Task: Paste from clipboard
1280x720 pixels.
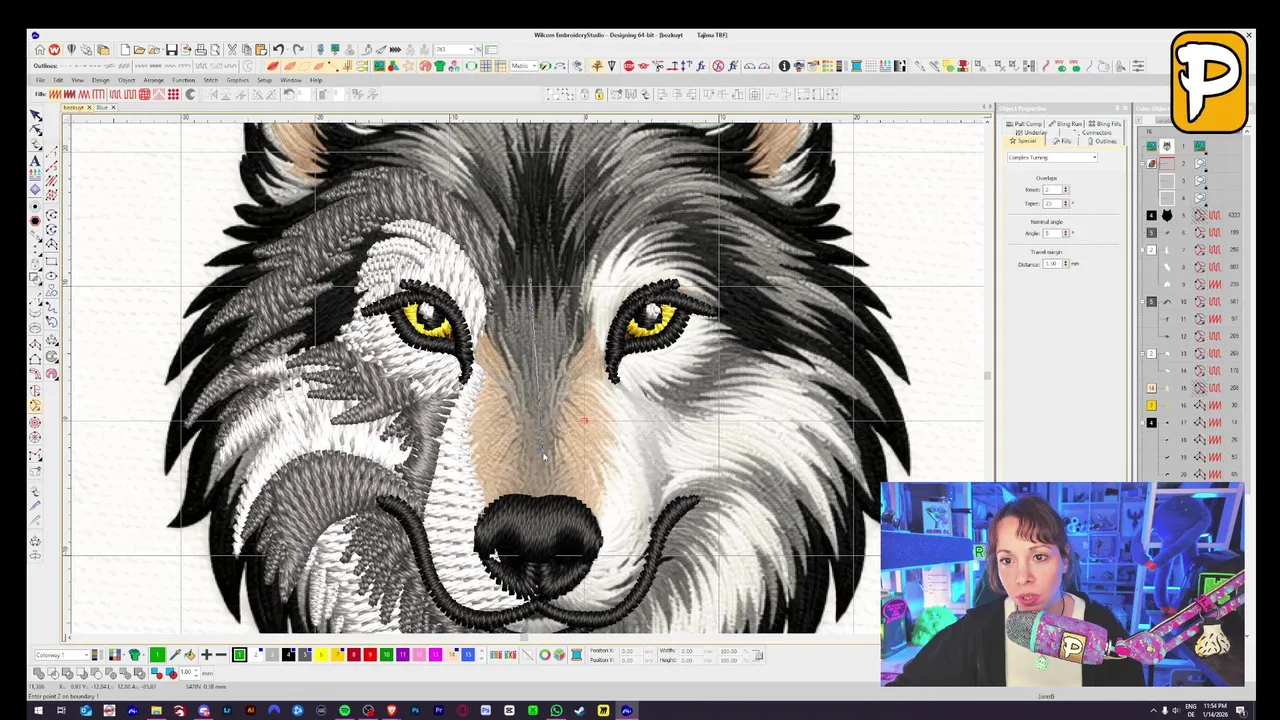Action: click(x=261, y=50)
